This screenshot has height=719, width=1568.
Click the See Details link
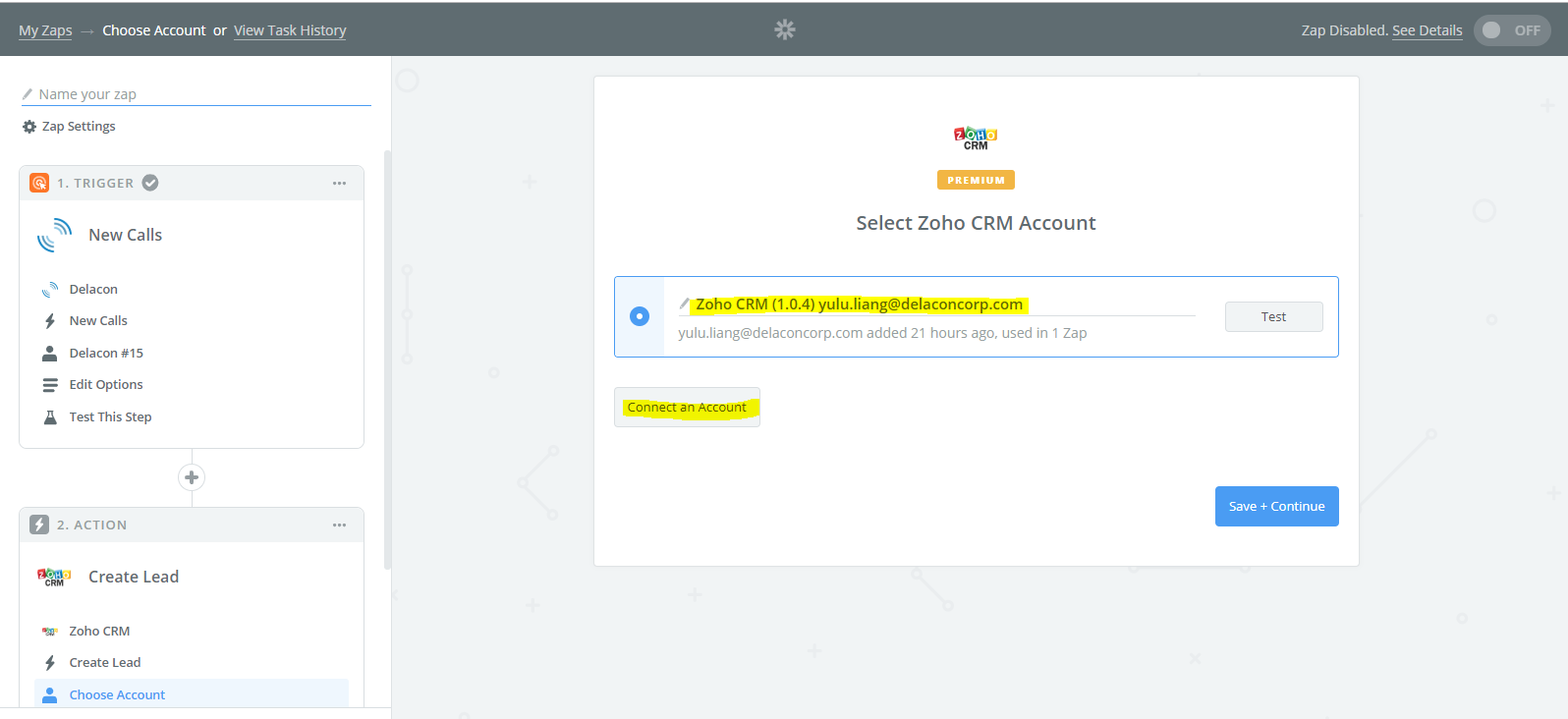tap(1427, 30)
